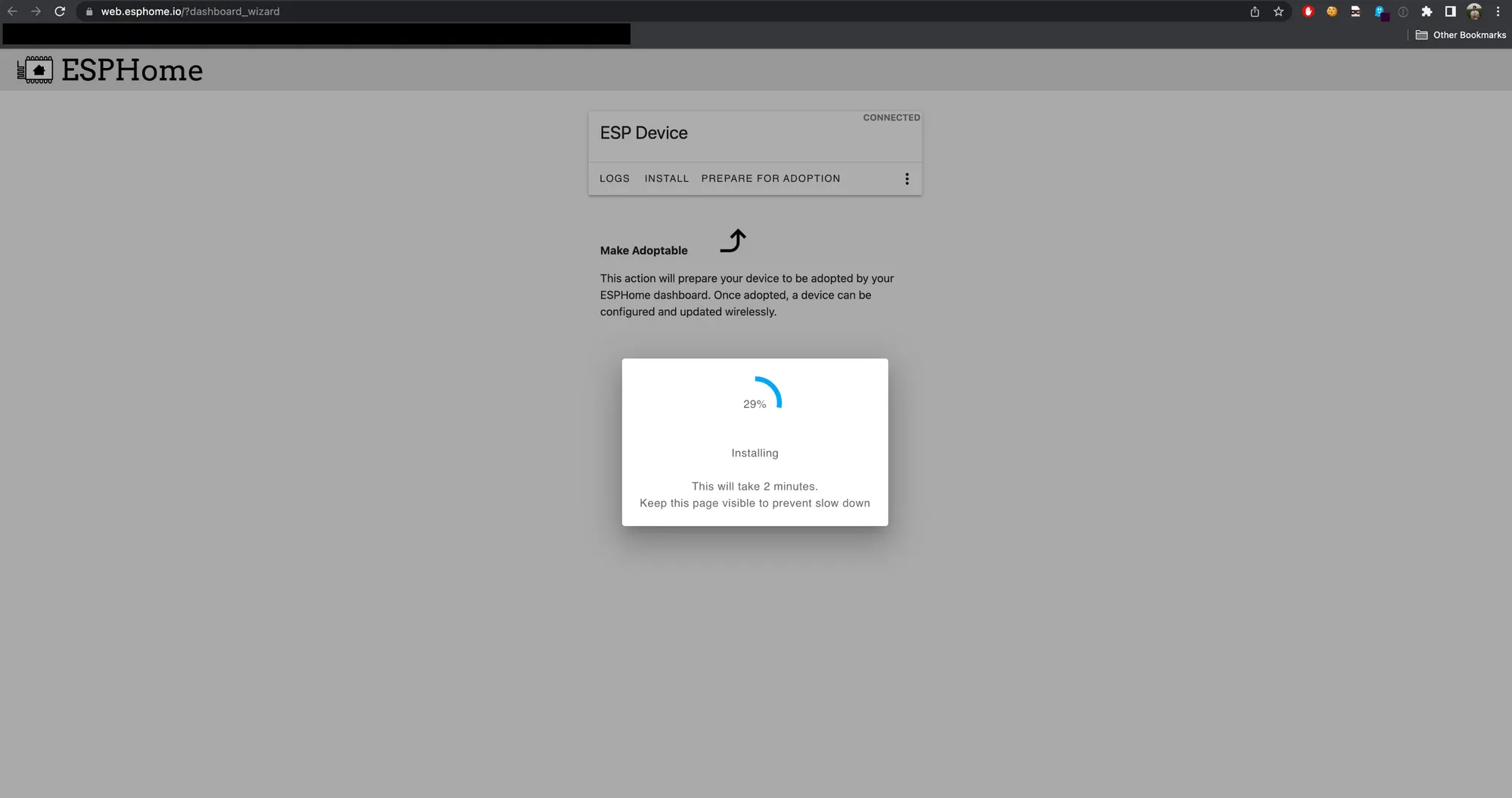Image resolution: width=1512 pixels, height=798 pixels.
Task: Select PREPARE FOR ADOPTION
Action: pyautogui.click(x=770, y=179)
